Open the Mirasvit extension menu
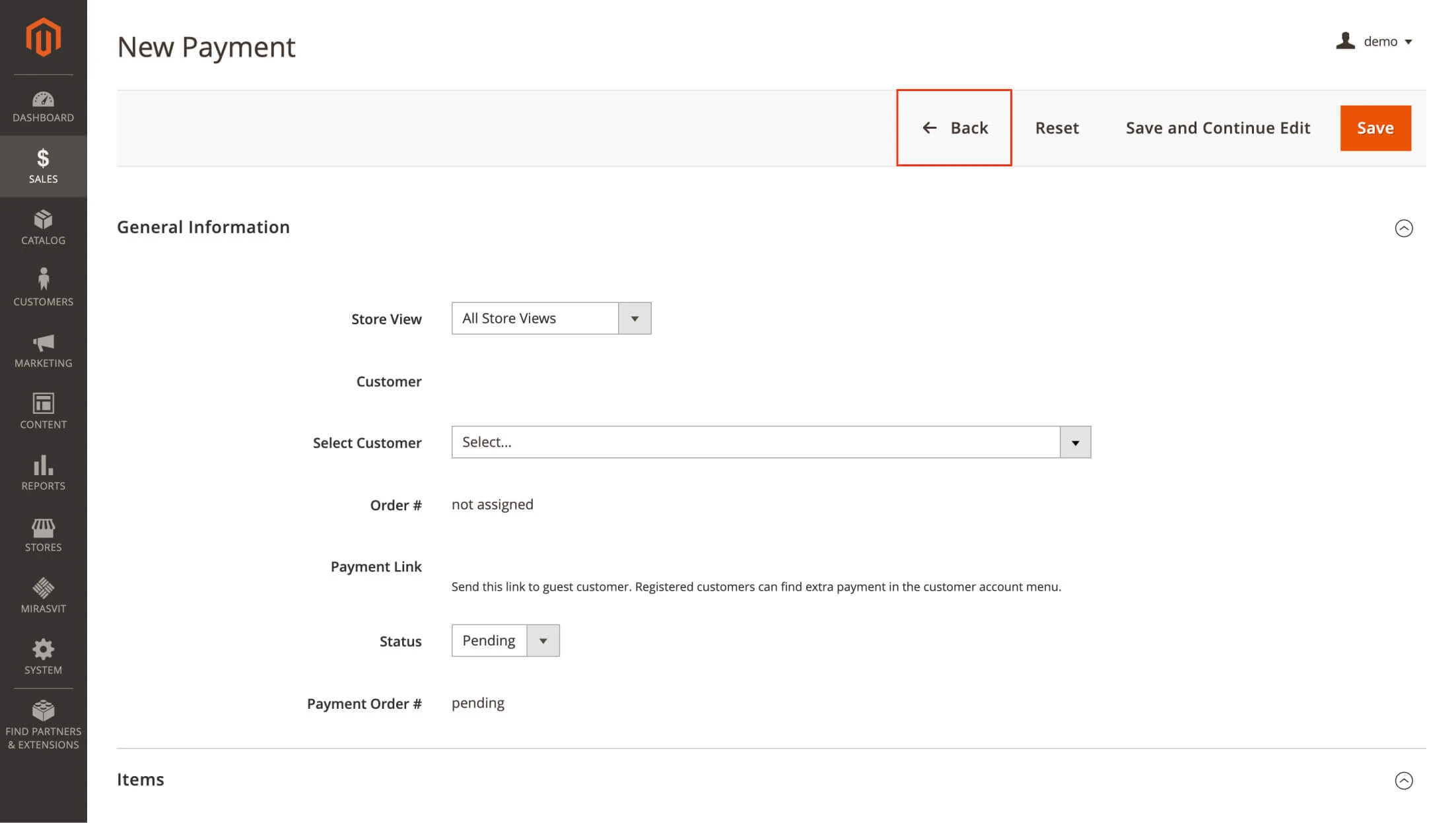This screenshot has height=823, width=1456. [43, 593]
